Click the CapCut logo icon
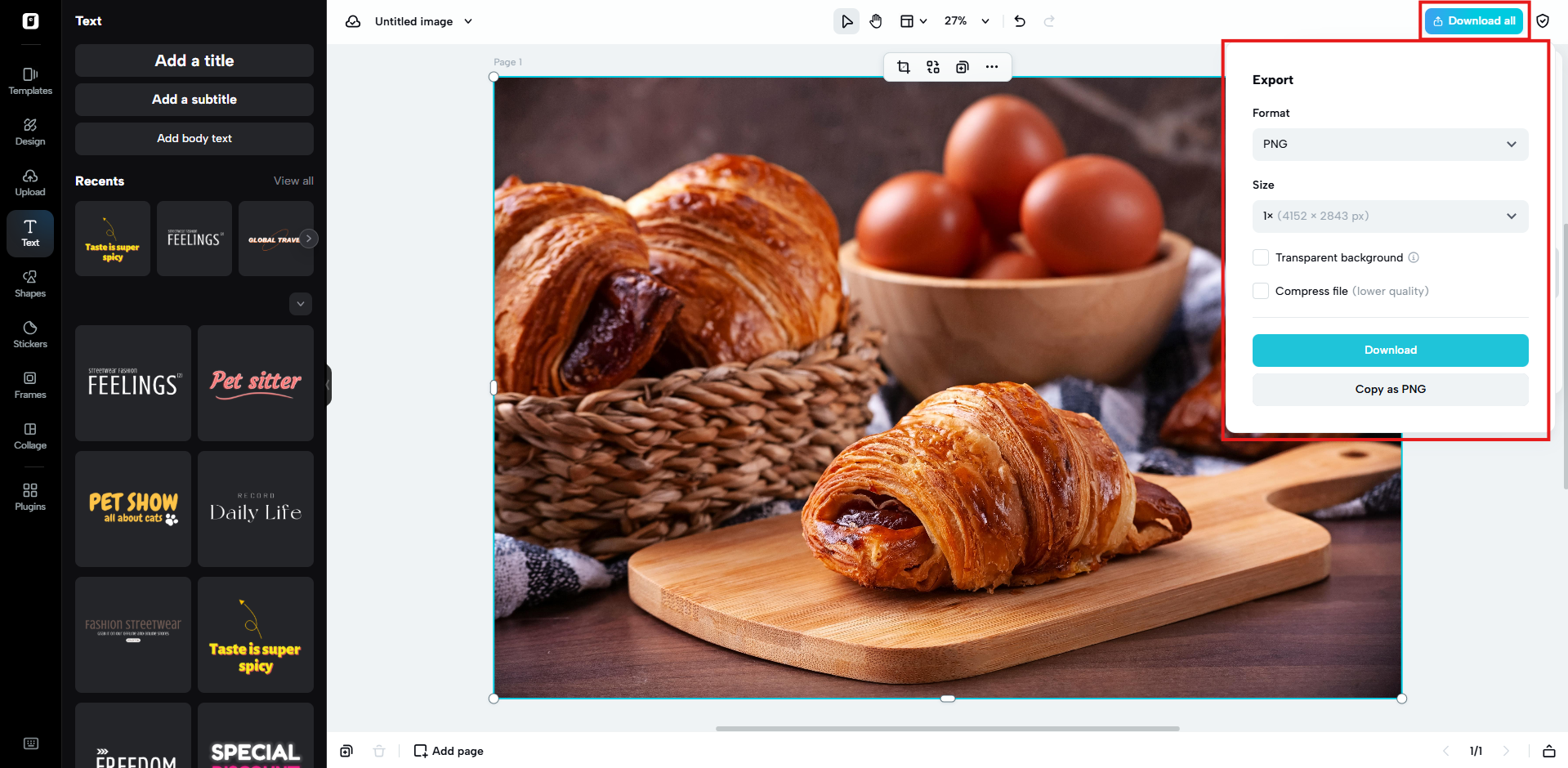The height and width of the screenshot is (768, 1568). pyautogui.click(x=30, y=21)
